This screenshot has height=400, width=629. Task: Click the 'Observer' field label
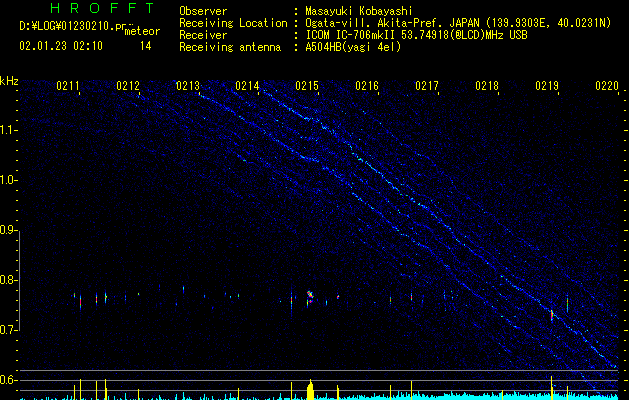[203, 11]
